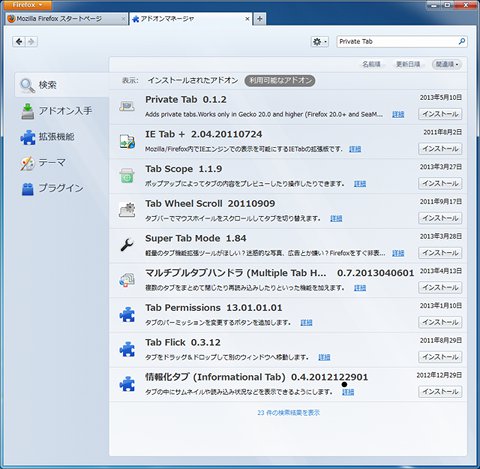This screenshot has height=469, width=480.
Task: Go forward with the right arrow
Action: click(31, 42)
